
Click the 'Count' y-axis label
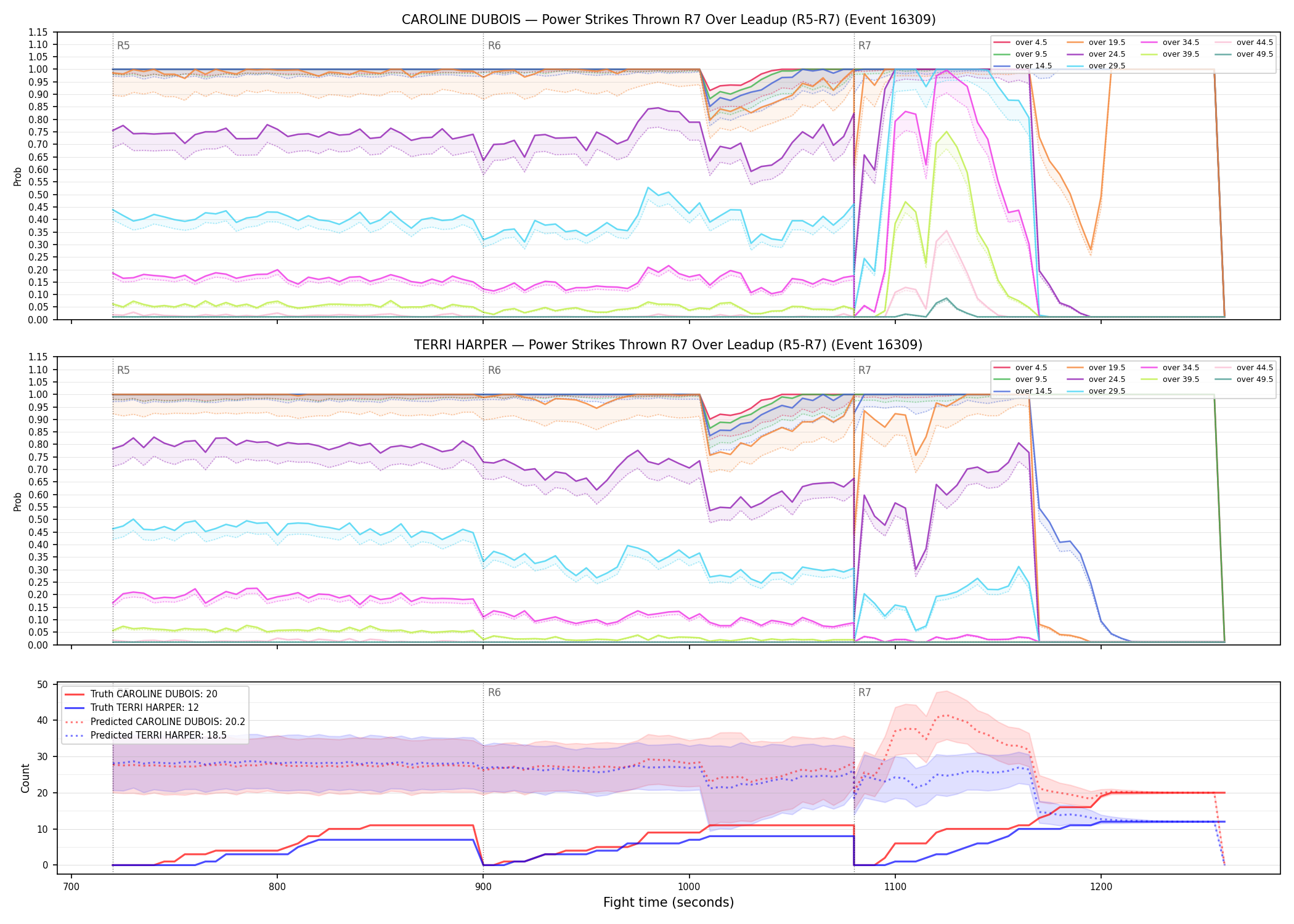click(x=25, y=778)
